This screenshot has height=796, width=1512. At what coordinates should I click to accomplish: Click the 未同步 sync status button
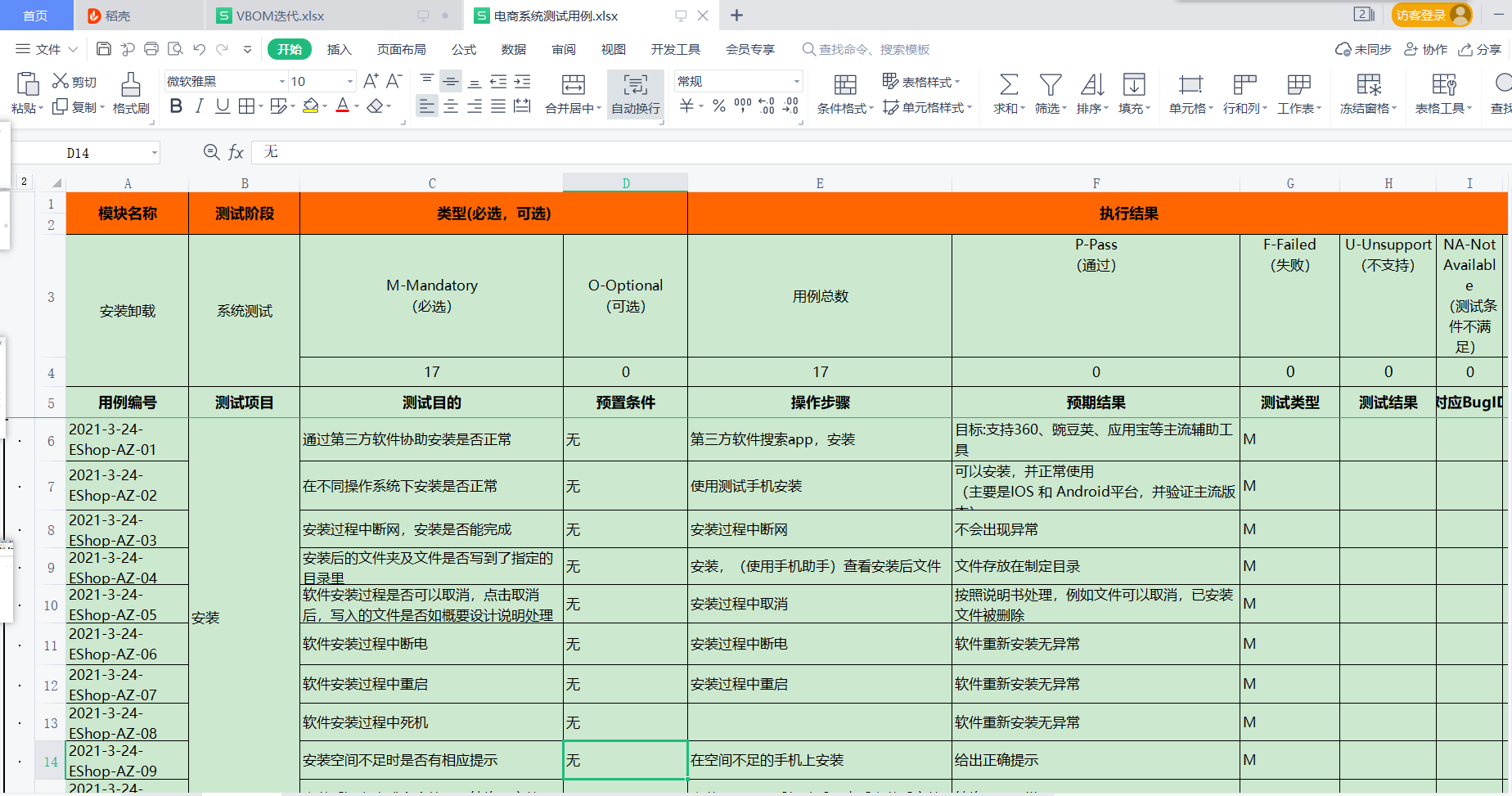click(x=1363, y=49)
